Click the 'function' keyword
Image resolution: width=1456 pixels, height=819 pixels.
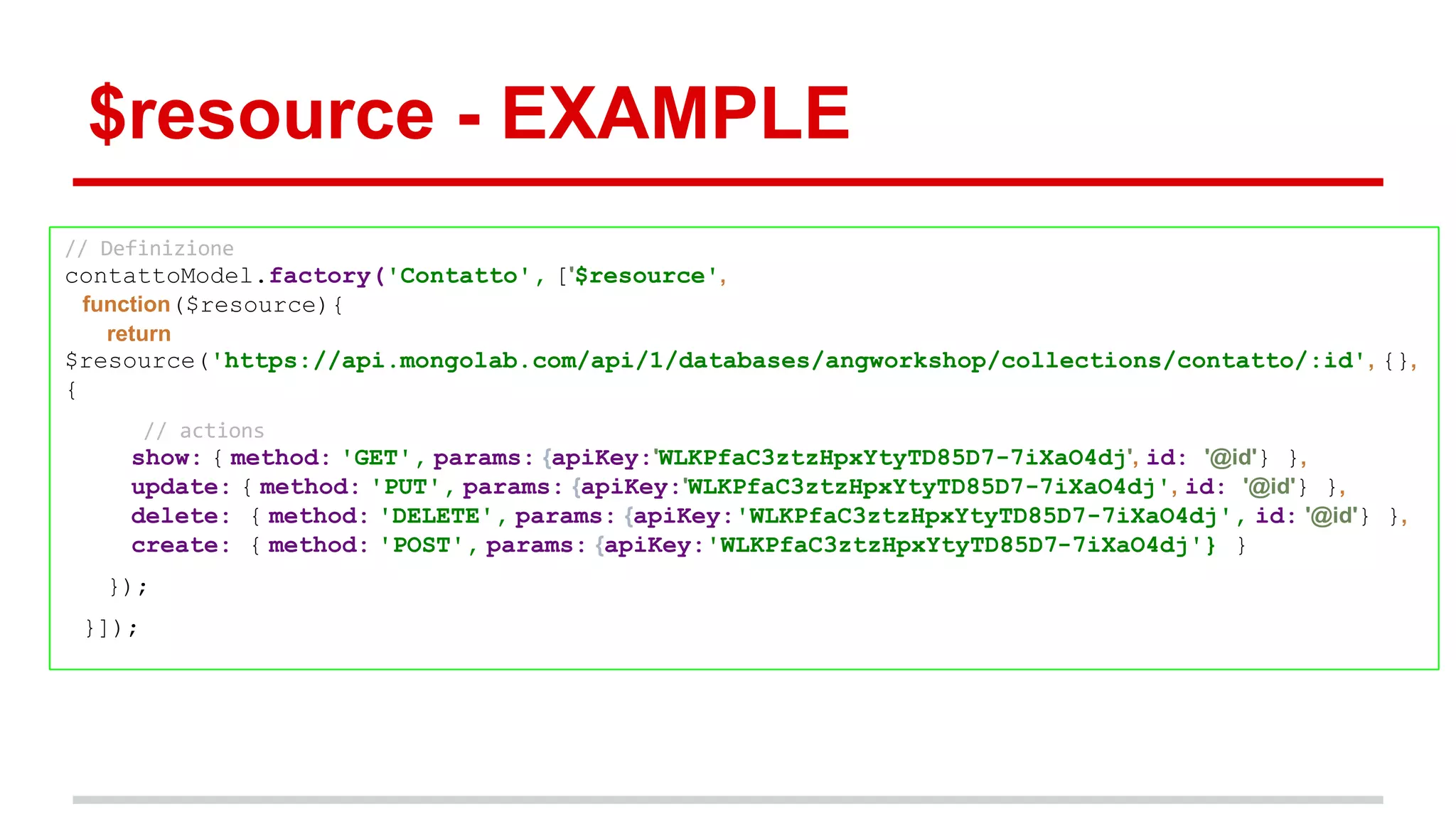tap(126, 304)
